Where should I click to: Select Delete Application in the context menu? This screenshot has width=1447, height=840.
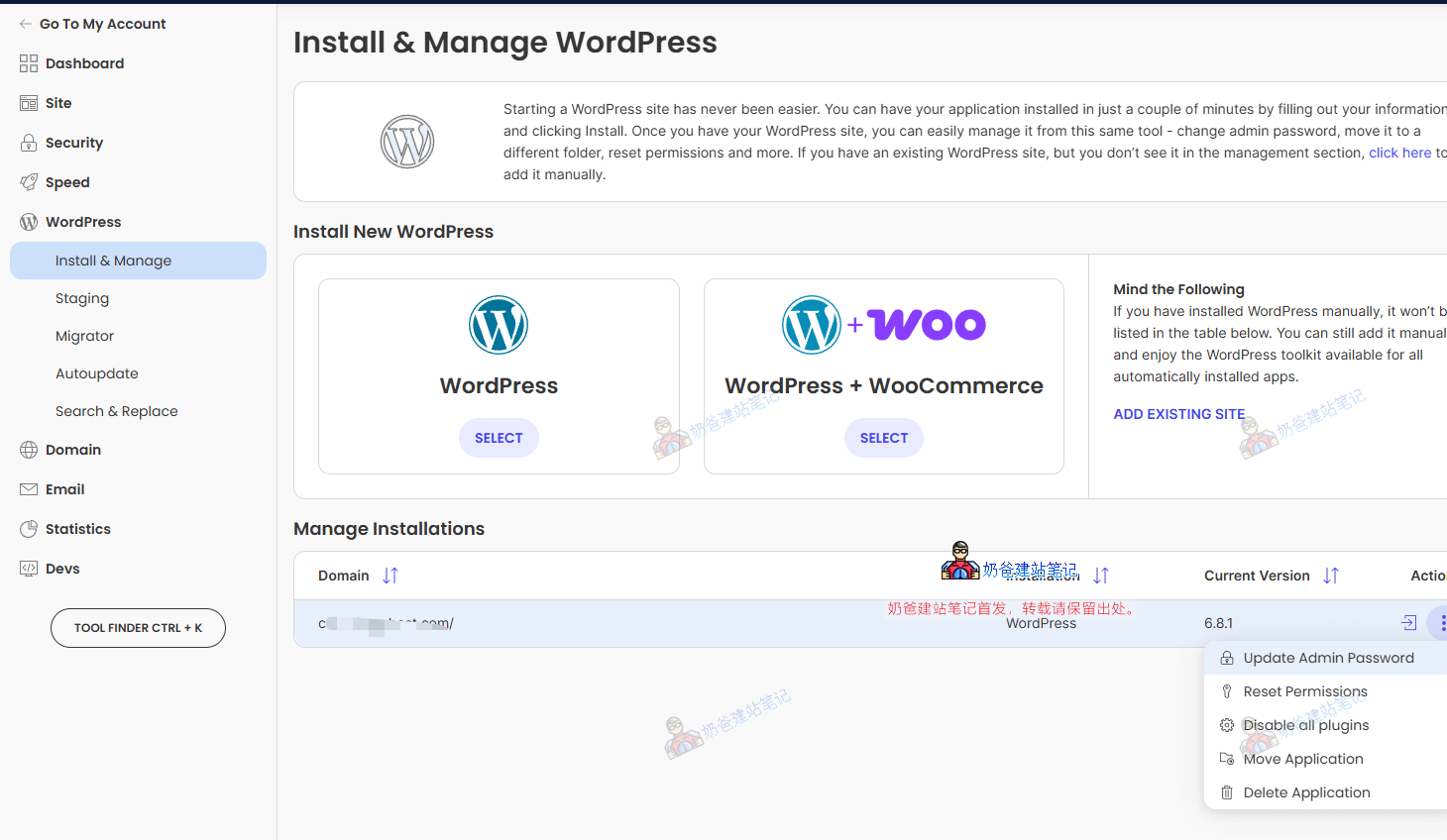point(1306,791)
